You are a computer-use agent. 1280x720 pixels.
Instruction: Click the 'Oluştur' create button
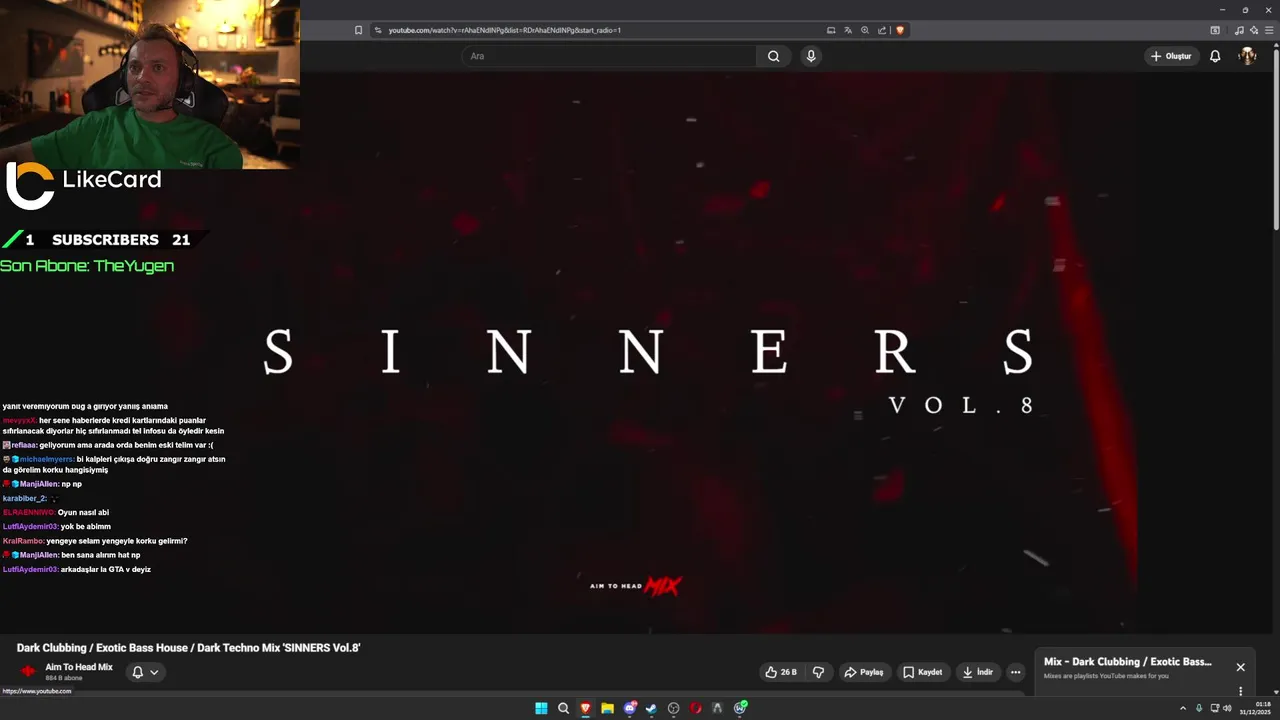click(x=1171, y=56)
